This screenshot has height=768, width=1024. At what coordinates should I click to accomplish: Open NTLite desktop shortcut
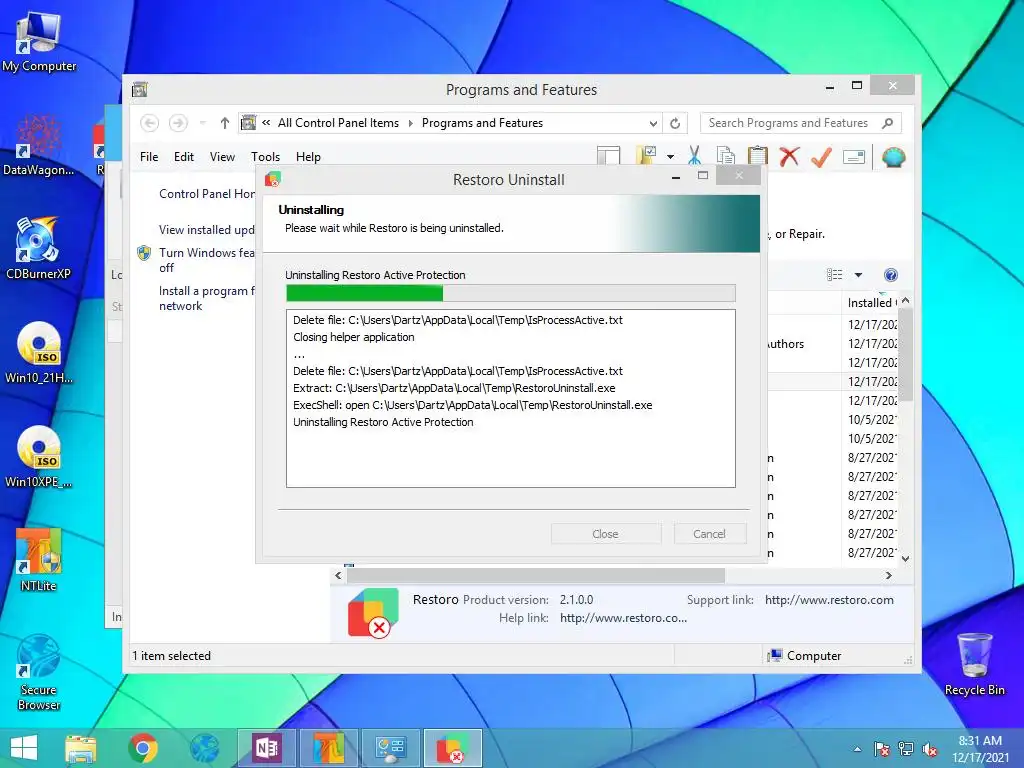click(x=39, y=560)
